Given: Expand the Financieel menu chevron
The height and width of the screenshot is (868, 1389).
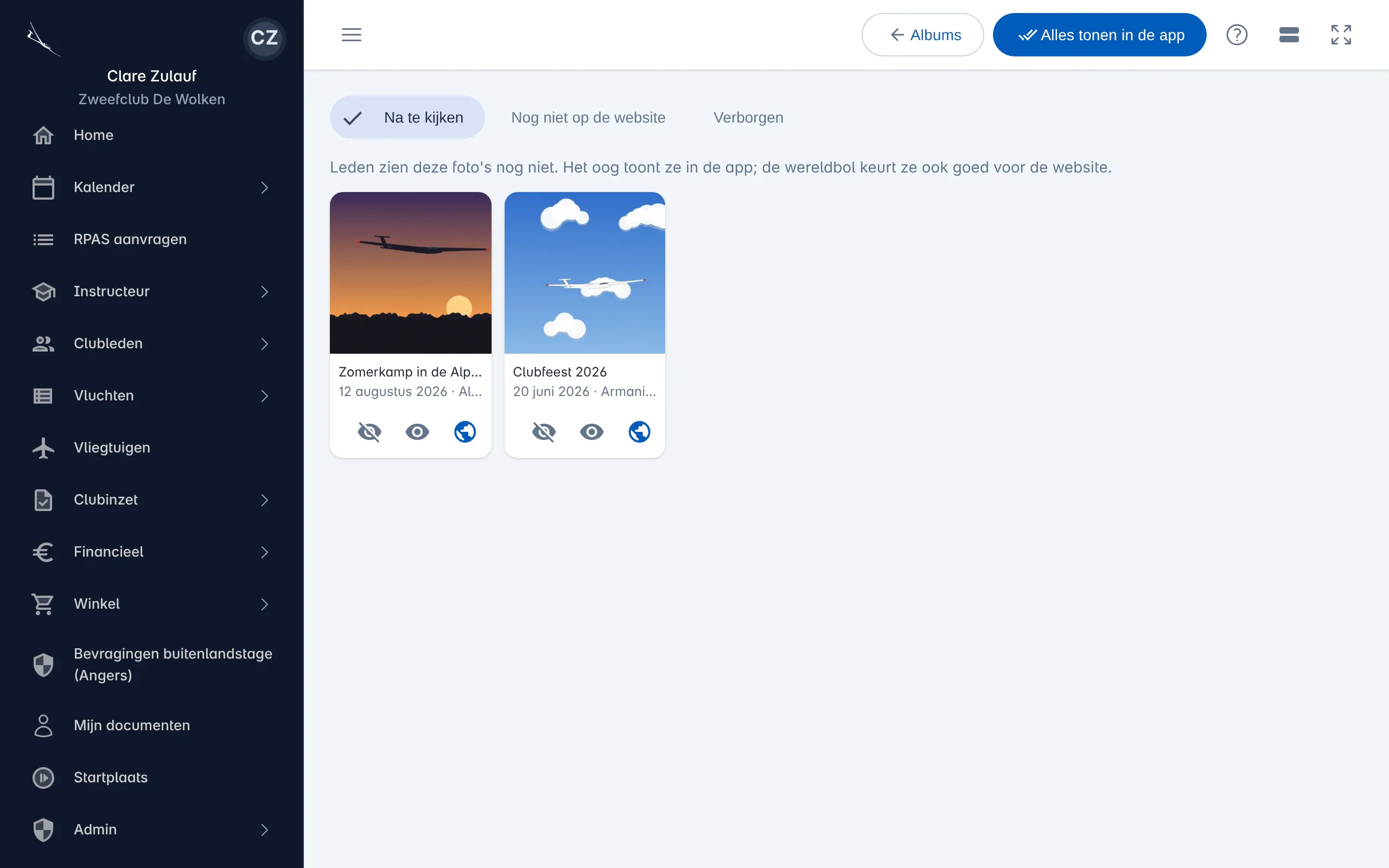Looking at the screenshot, I should pyautogui.click(x=265, y=552).
